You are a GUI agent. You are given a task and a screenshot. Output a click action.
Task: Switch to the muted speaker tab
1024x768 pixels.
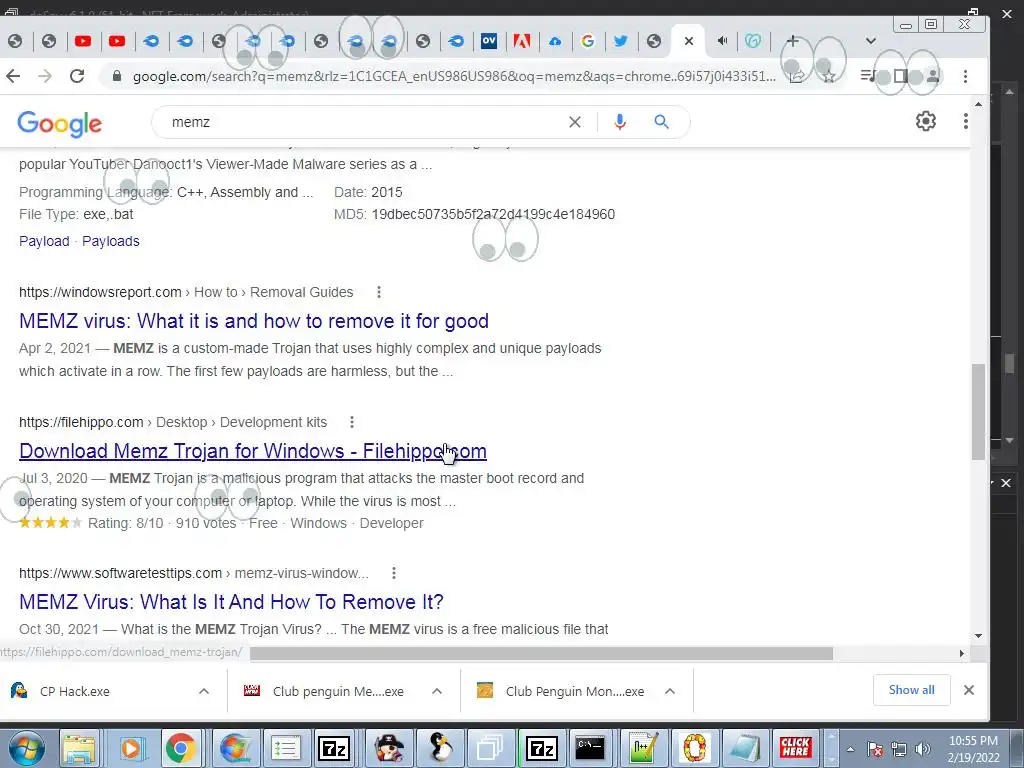coord(722,41)
